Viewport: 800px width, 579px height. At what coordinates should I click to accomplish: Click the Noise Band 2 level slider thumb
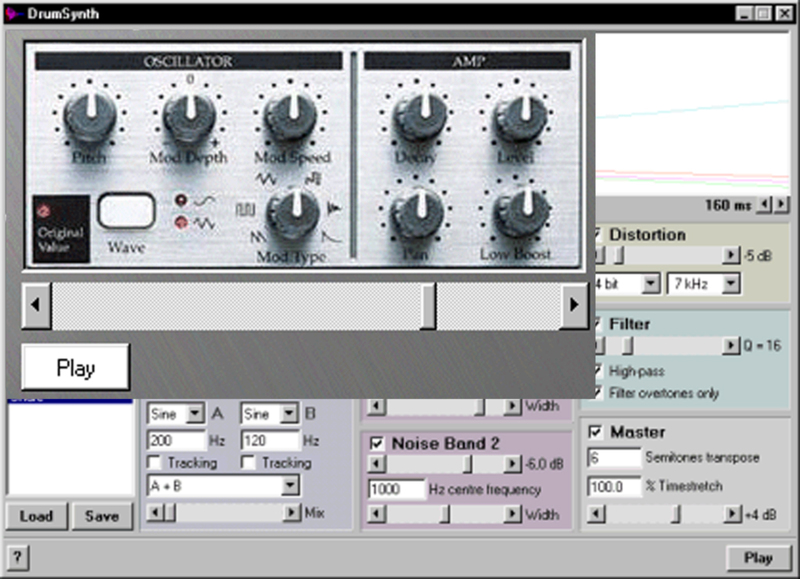tap(467, 464)
